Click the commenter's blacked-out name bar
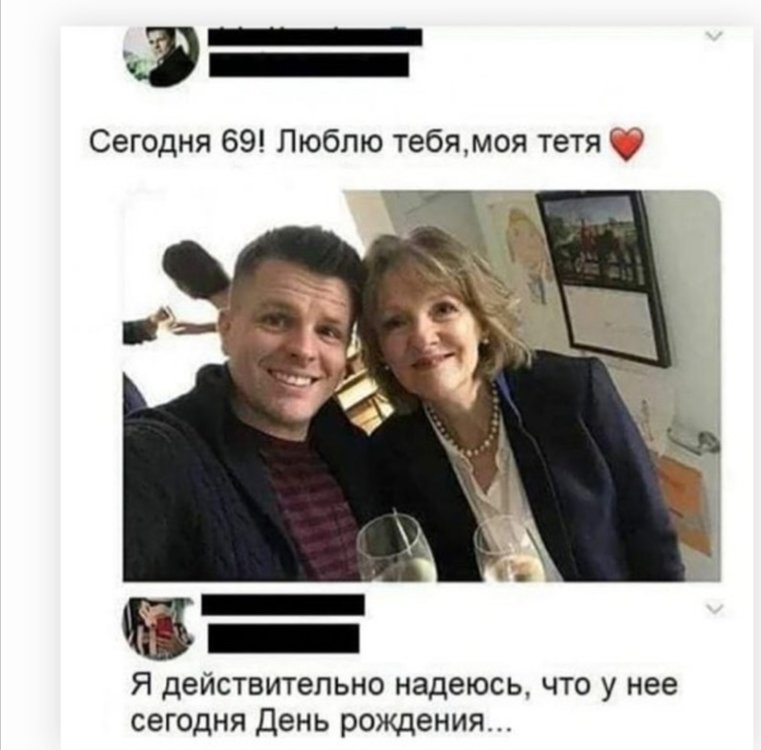The width and height of the screenshot is (761, 750). pos(283,605)
